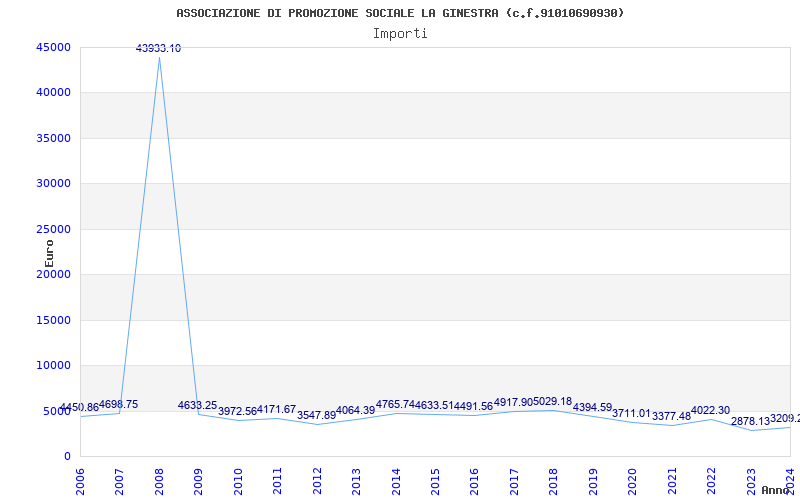The image size is (800, 500).
Task: Click the Importi subtitle
Action: [x=400, y=34]
